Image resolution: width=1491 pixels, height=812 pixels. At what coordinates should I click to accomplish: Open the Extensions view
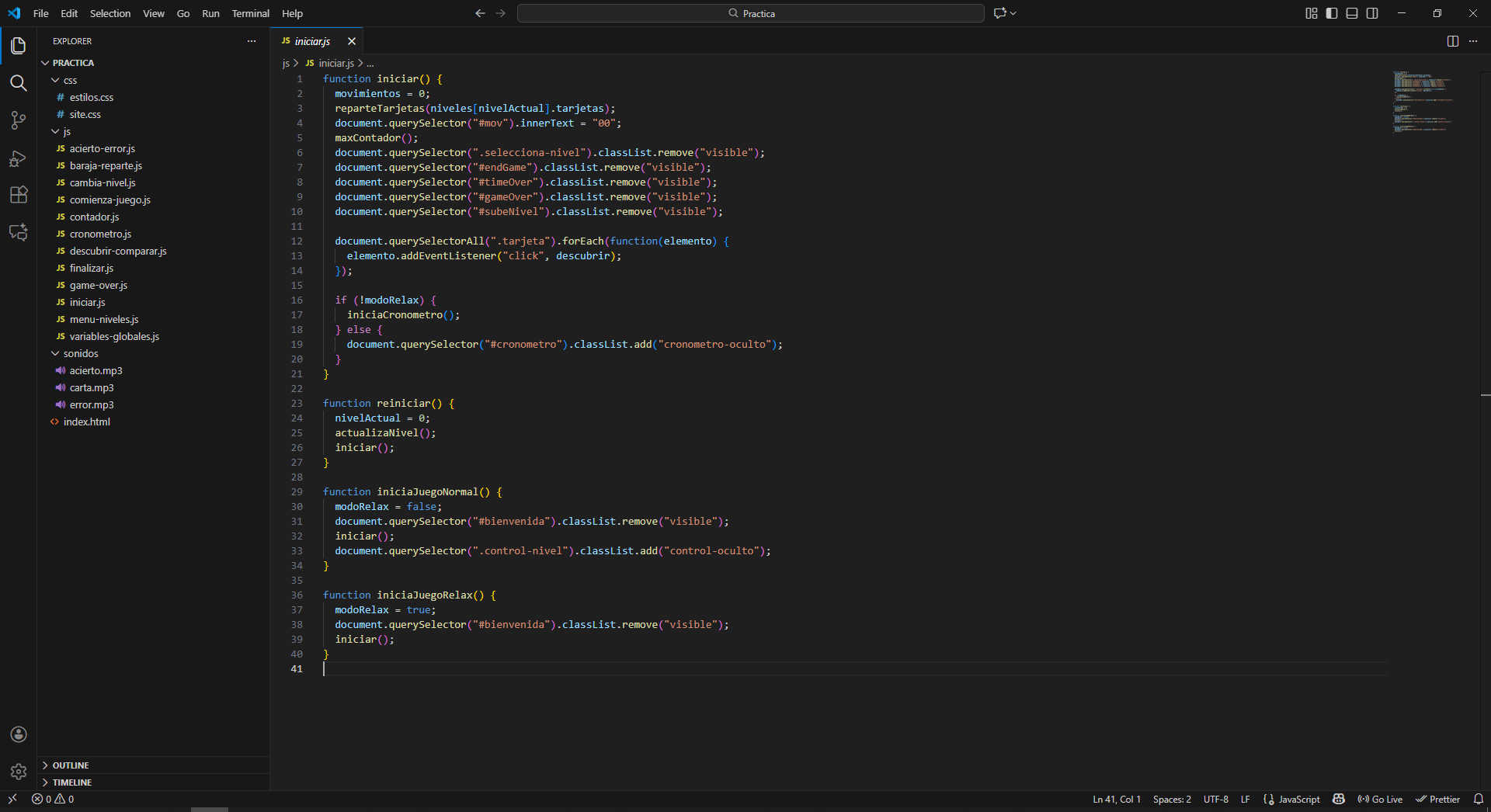tap(18, 195)
